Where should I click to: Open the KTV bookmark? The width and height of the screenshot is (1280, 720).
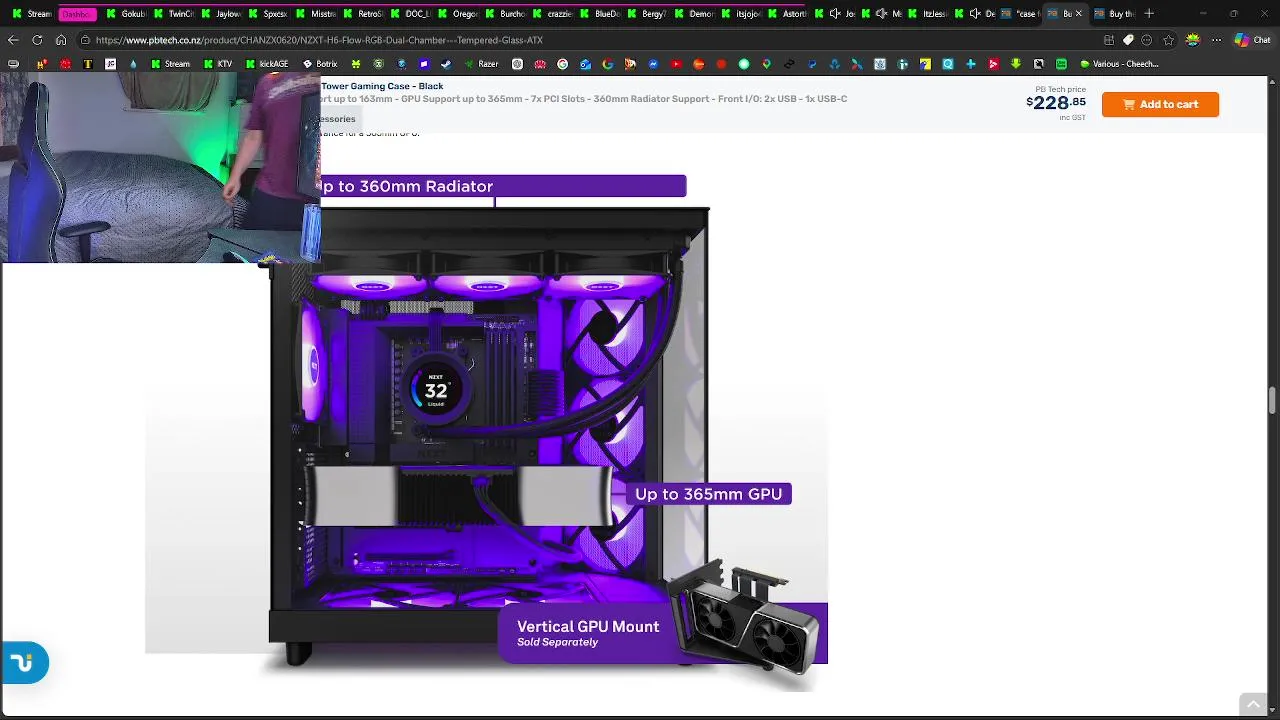pos(217,64)
